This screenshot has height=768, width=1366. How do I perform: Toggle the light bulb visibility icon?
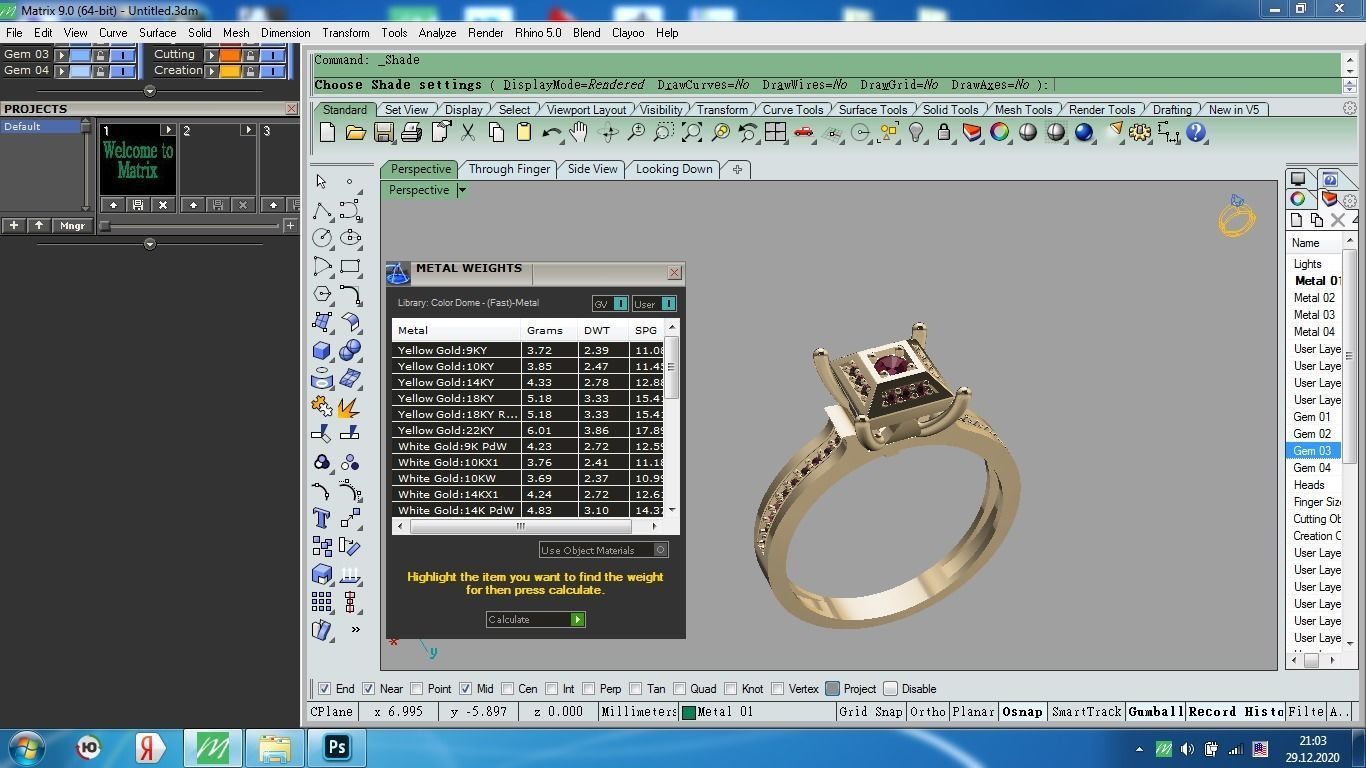pos(916,132)
